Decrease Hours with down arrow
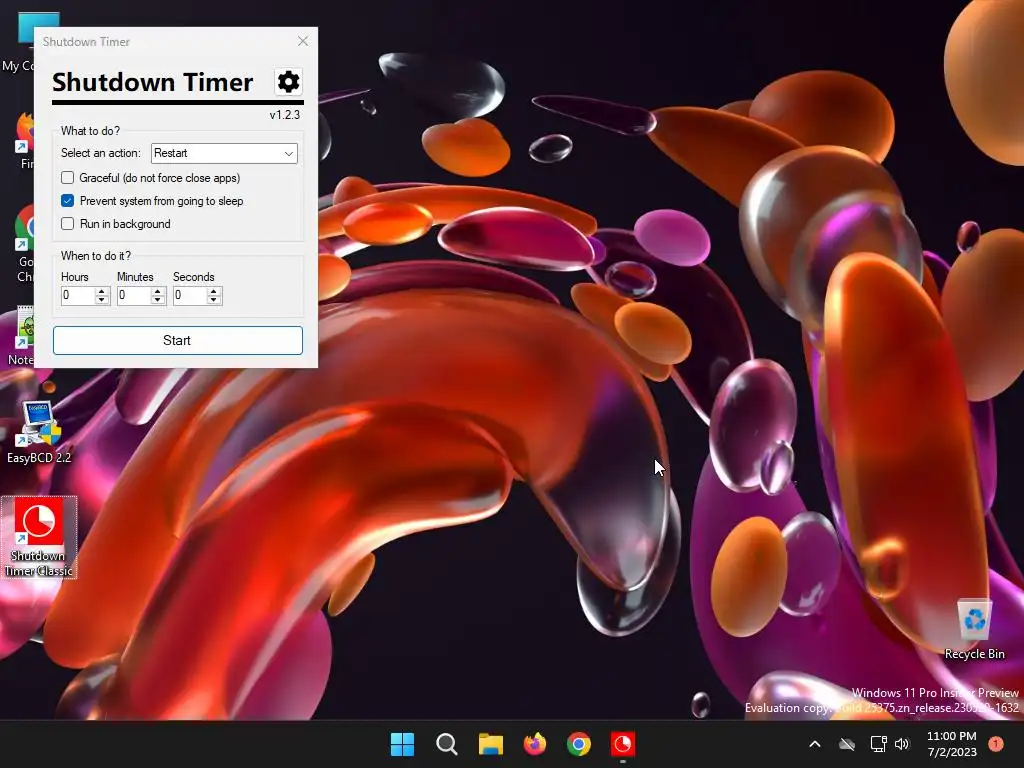Viewport: 1024px width, 768px height. [x=101, y=300]
